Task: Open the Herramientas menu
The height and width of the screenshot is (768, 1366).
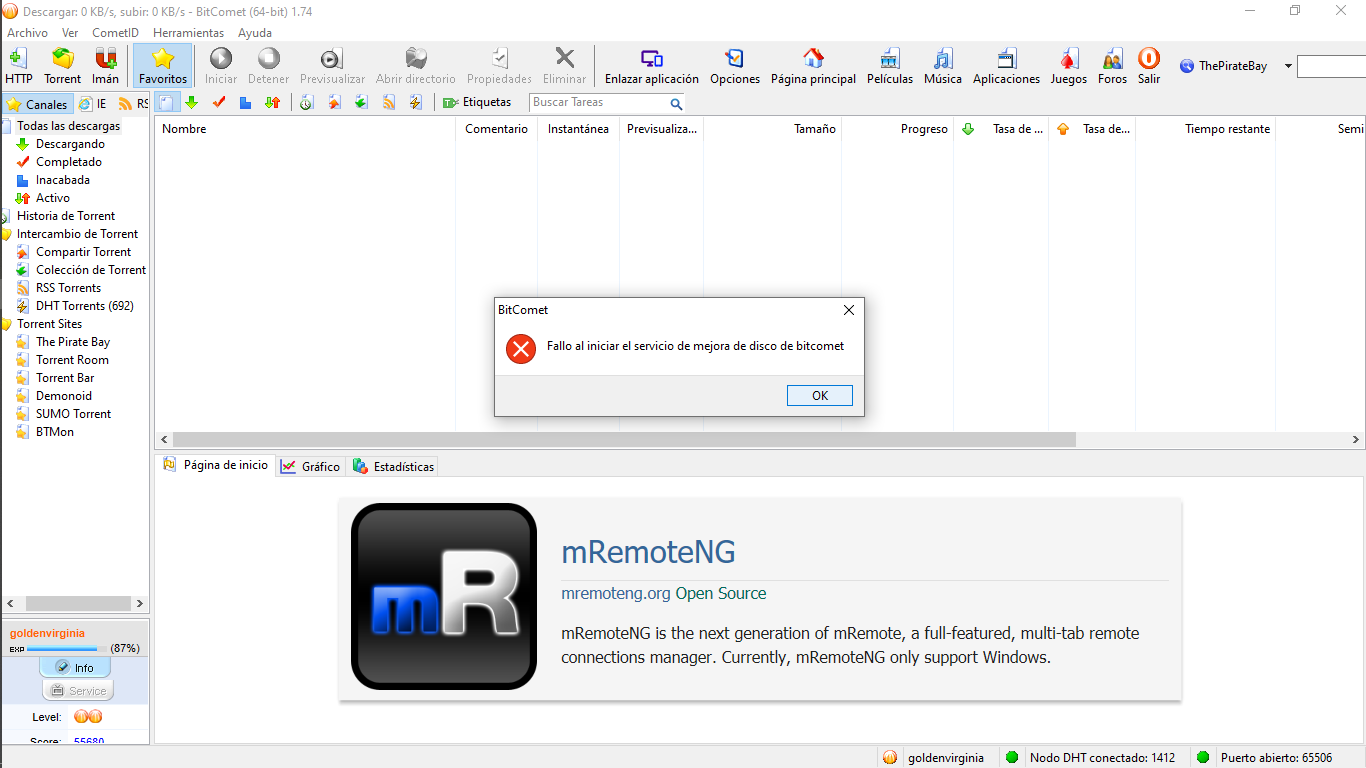Action: coord(188,33)
